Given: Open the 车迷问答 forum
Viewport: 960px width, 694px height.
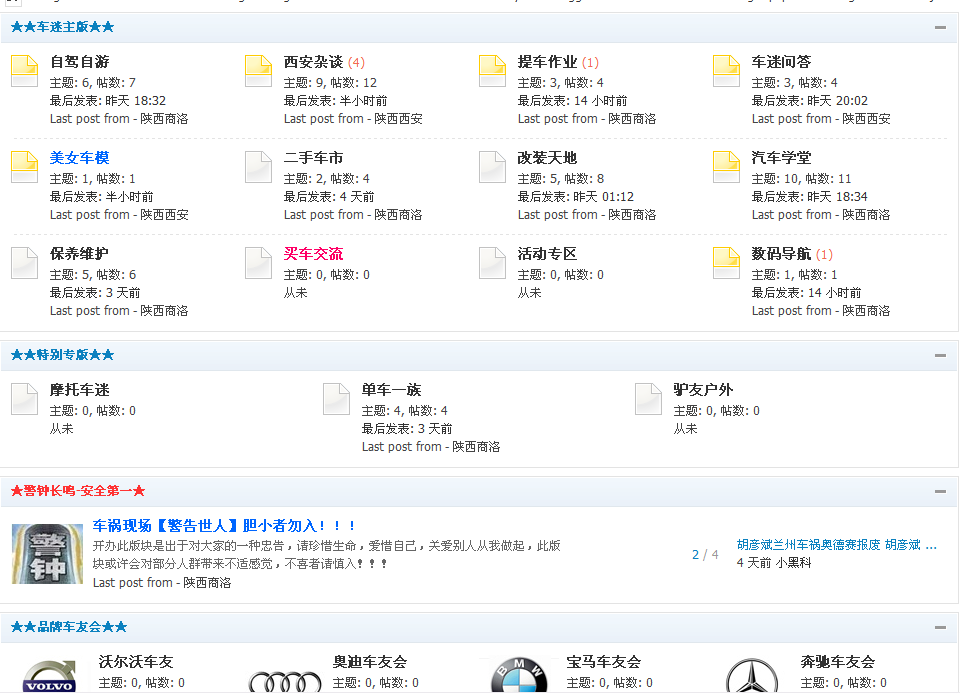Looking at the screenshot, I should click(x=781, y=62).
